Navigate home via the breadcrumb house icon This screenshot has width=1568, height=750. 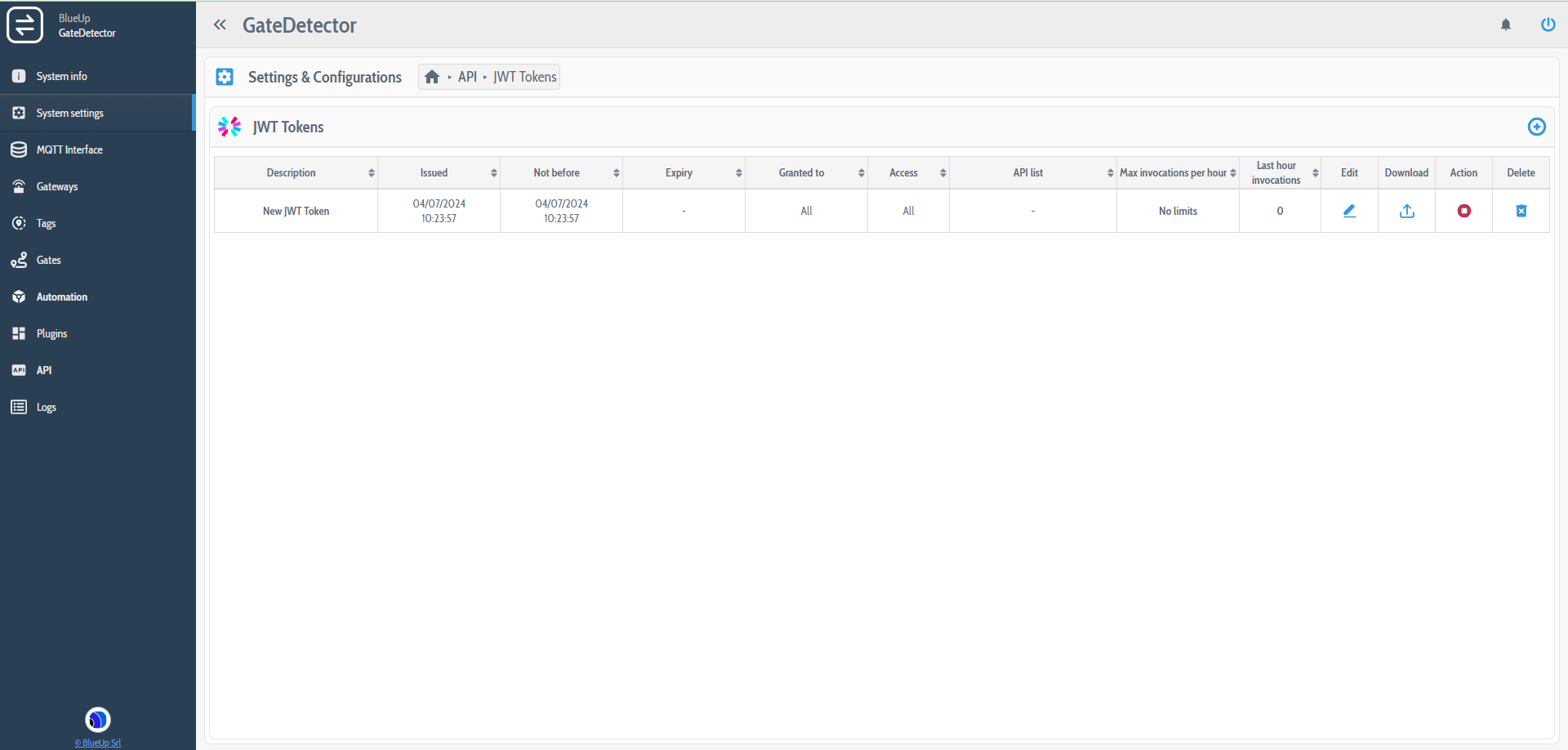click(433, 76)
